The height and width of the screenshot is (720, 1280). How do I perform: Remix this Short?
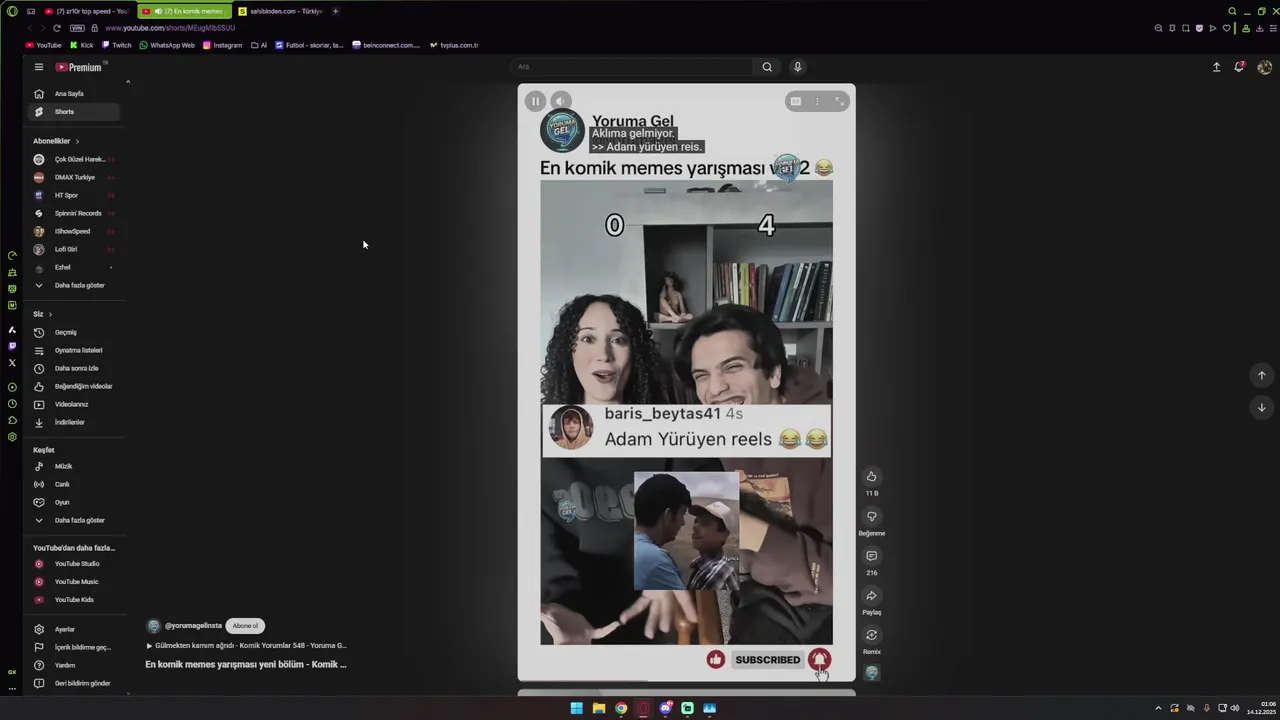(871, 635)
